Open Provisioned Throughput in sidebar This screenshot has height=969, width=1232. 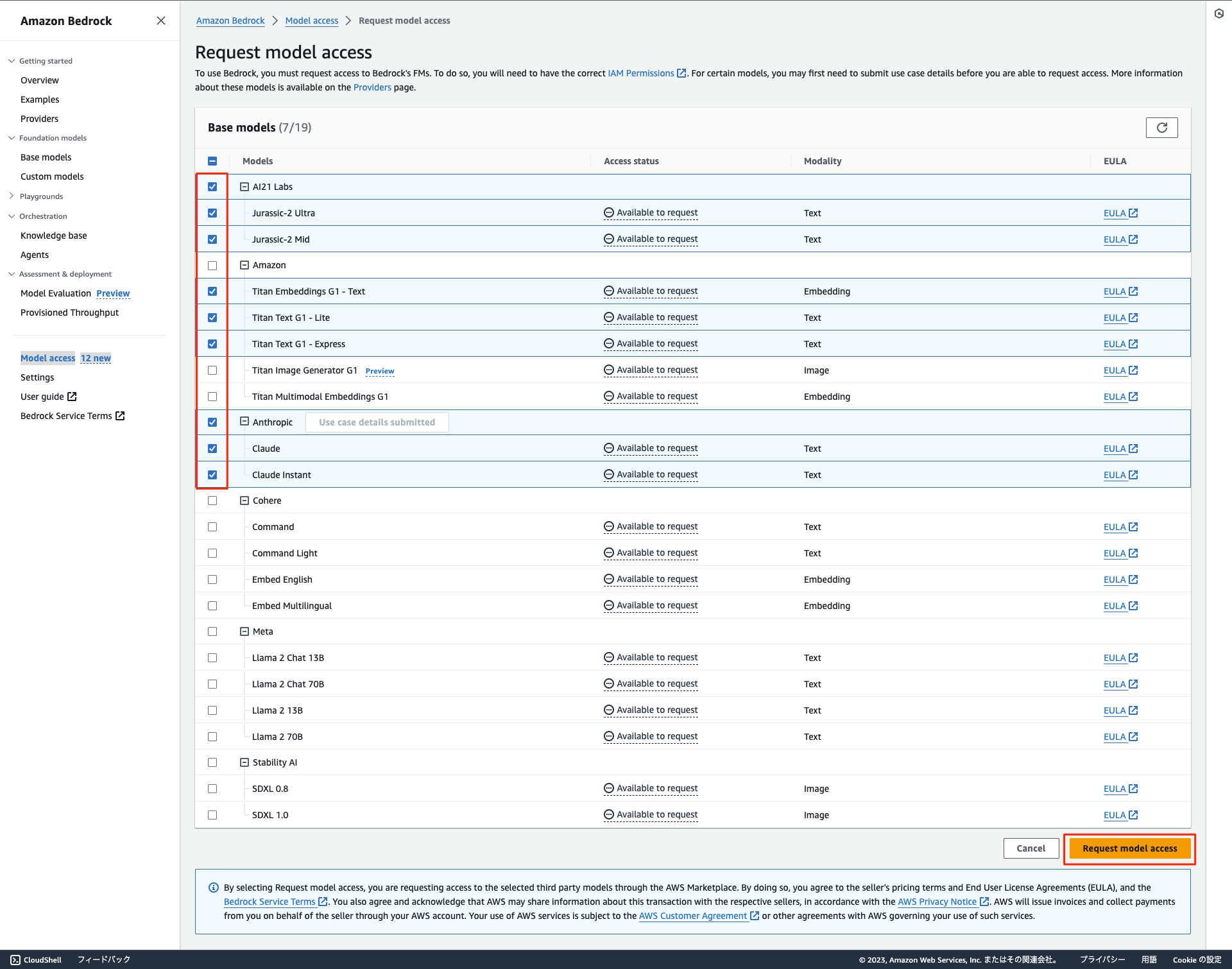click(70, 313)
